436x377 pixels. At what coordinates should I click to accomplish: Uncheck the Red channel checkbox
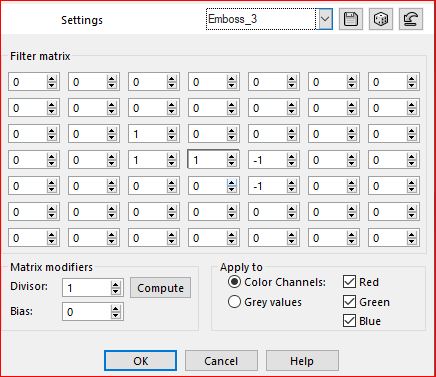[x=349, y=282]
